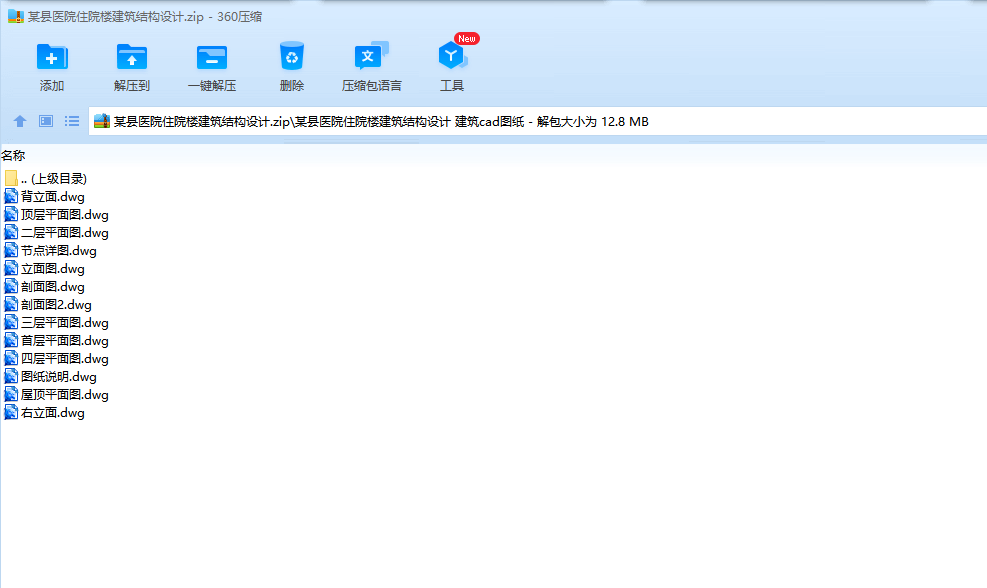Image resolution: width=987 pixels, height=588 pixels.
Task: Sort by the 名称 column header
Action: point(13,155)
